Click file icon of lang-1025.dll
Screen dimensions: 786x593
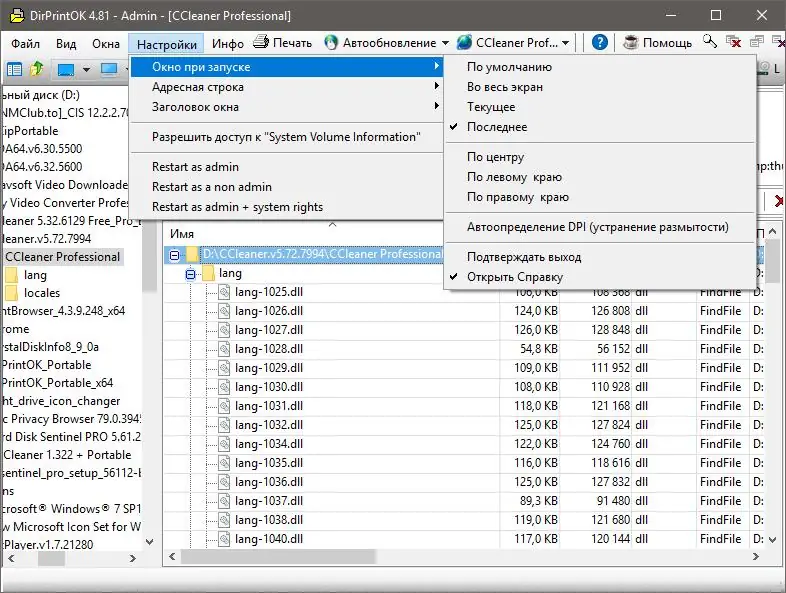(224, 292)
